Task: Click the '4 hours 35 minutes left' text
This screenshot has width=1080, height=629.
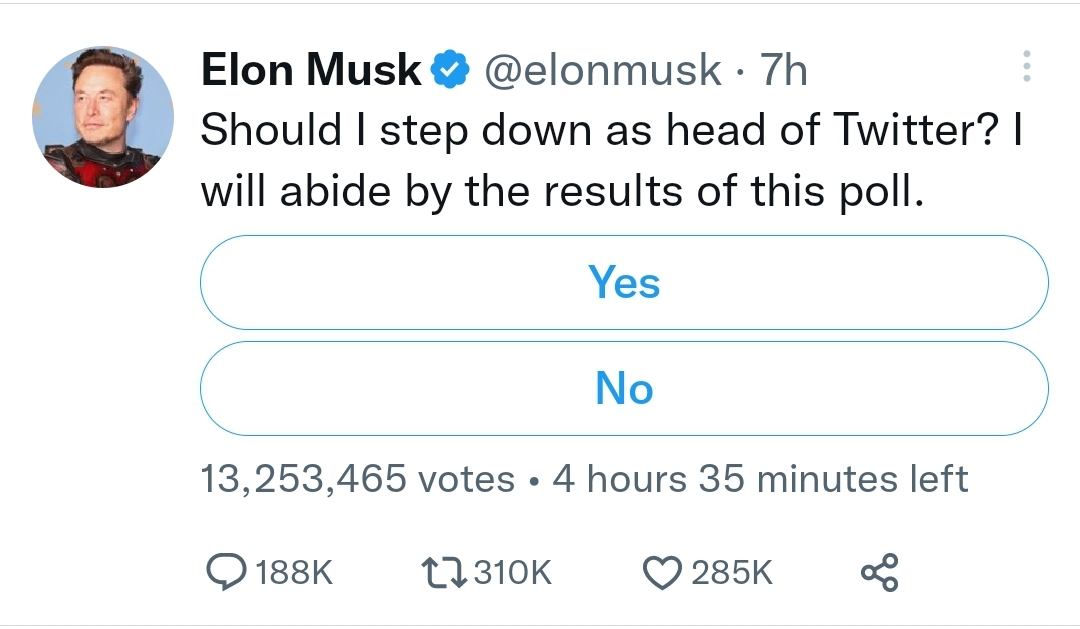Action: point(760,479)
